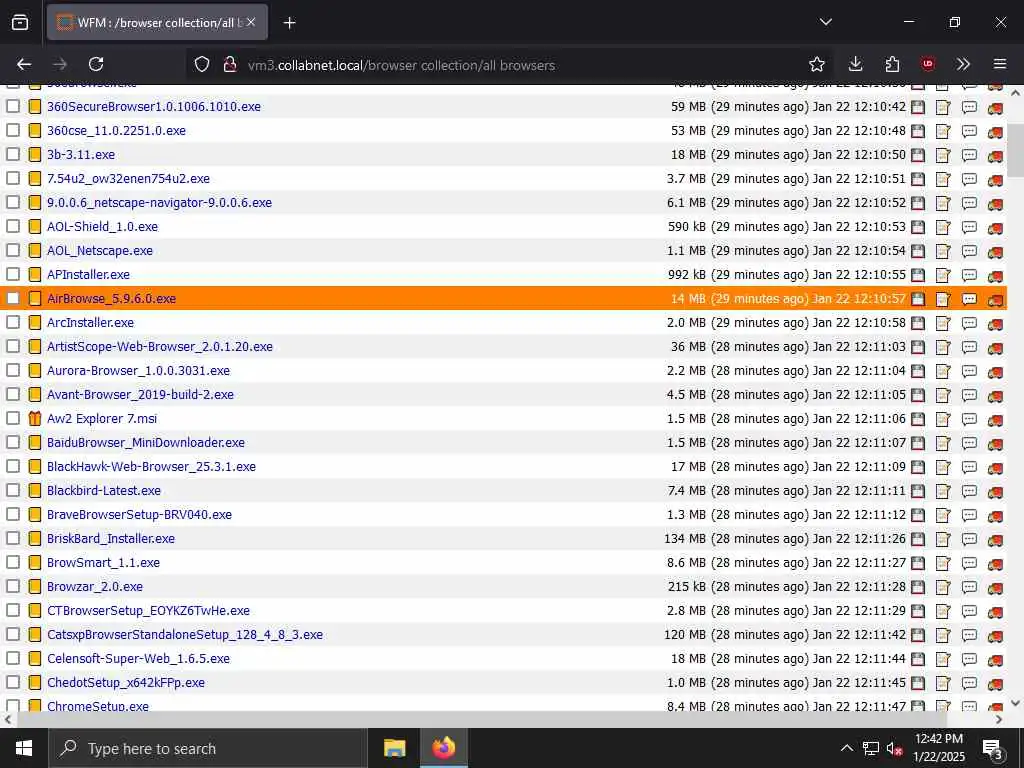
Task: Click the ArcInstaller.exe file link
Action: click(x=90, y=323)
